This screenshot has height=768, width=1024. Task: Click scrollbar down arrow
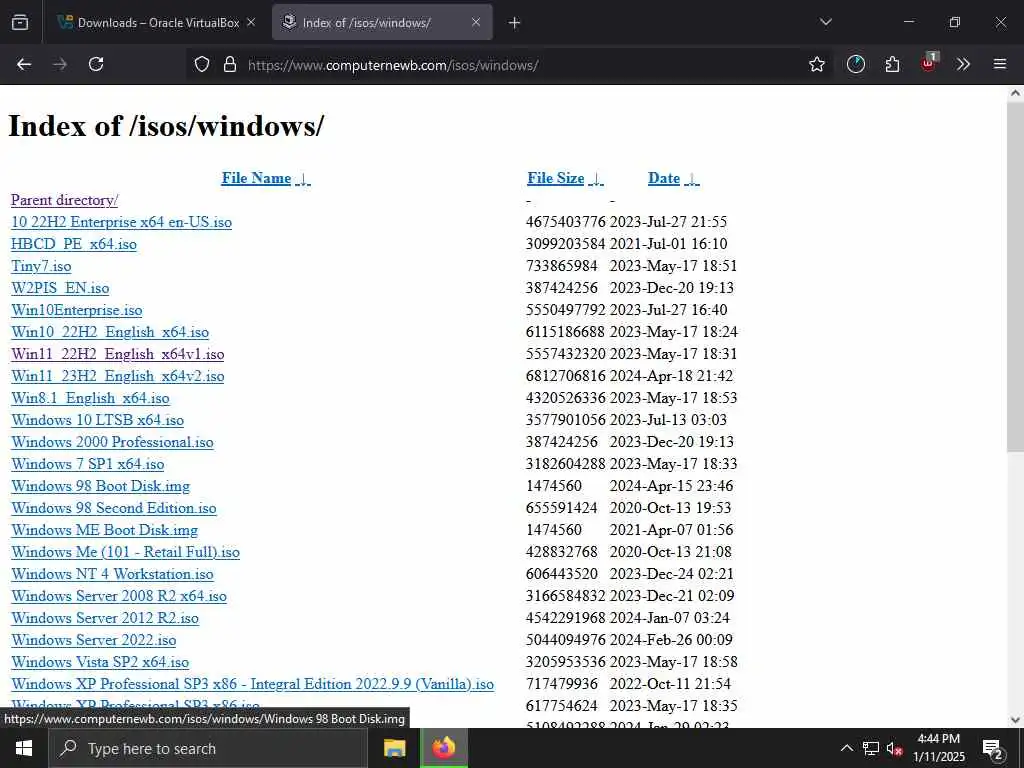[x=1015, y=720]
